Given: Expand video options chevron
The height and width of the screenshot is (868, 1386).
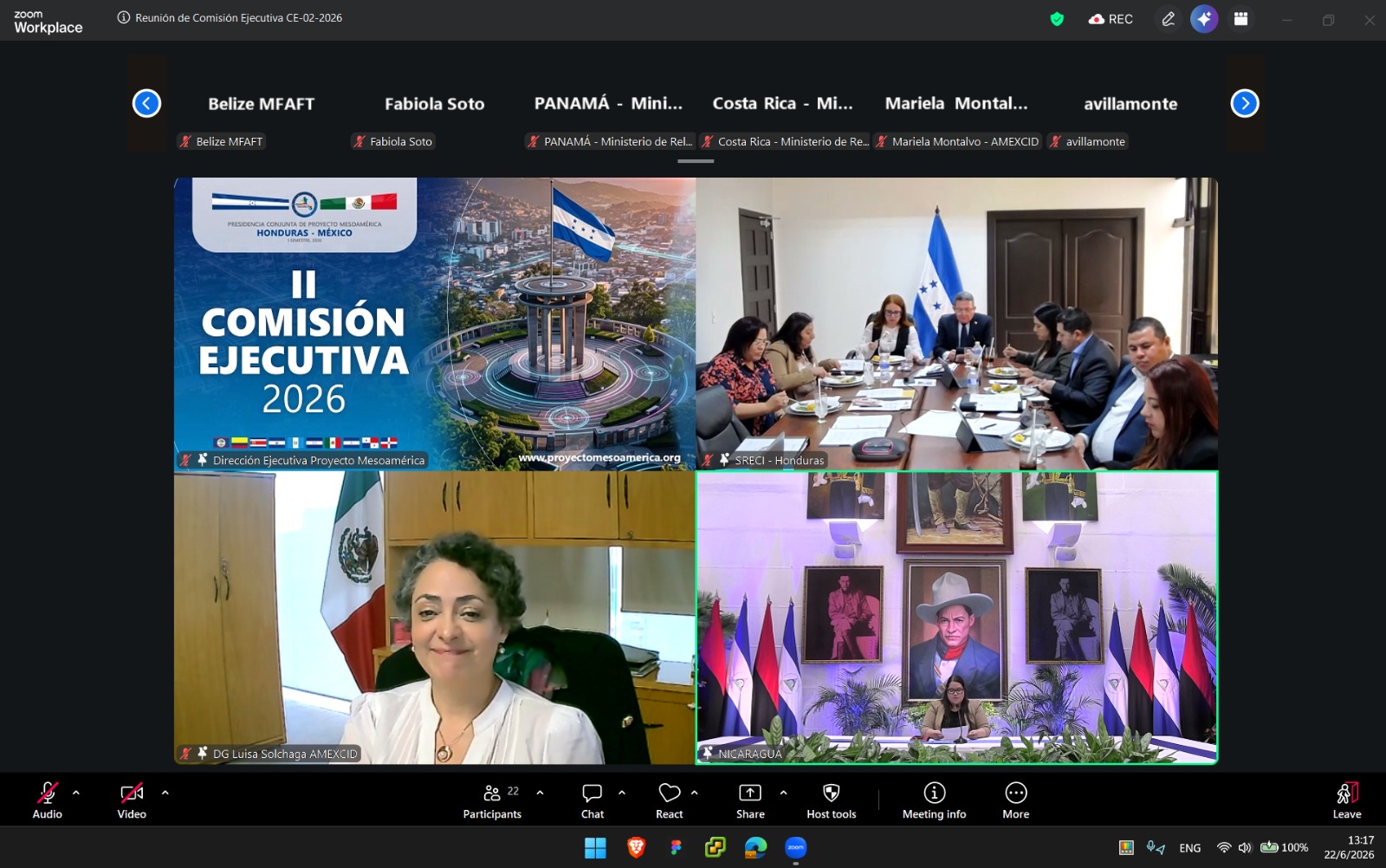Looking at the screenshot, I should pyautogui.click(x=165, y=793).
